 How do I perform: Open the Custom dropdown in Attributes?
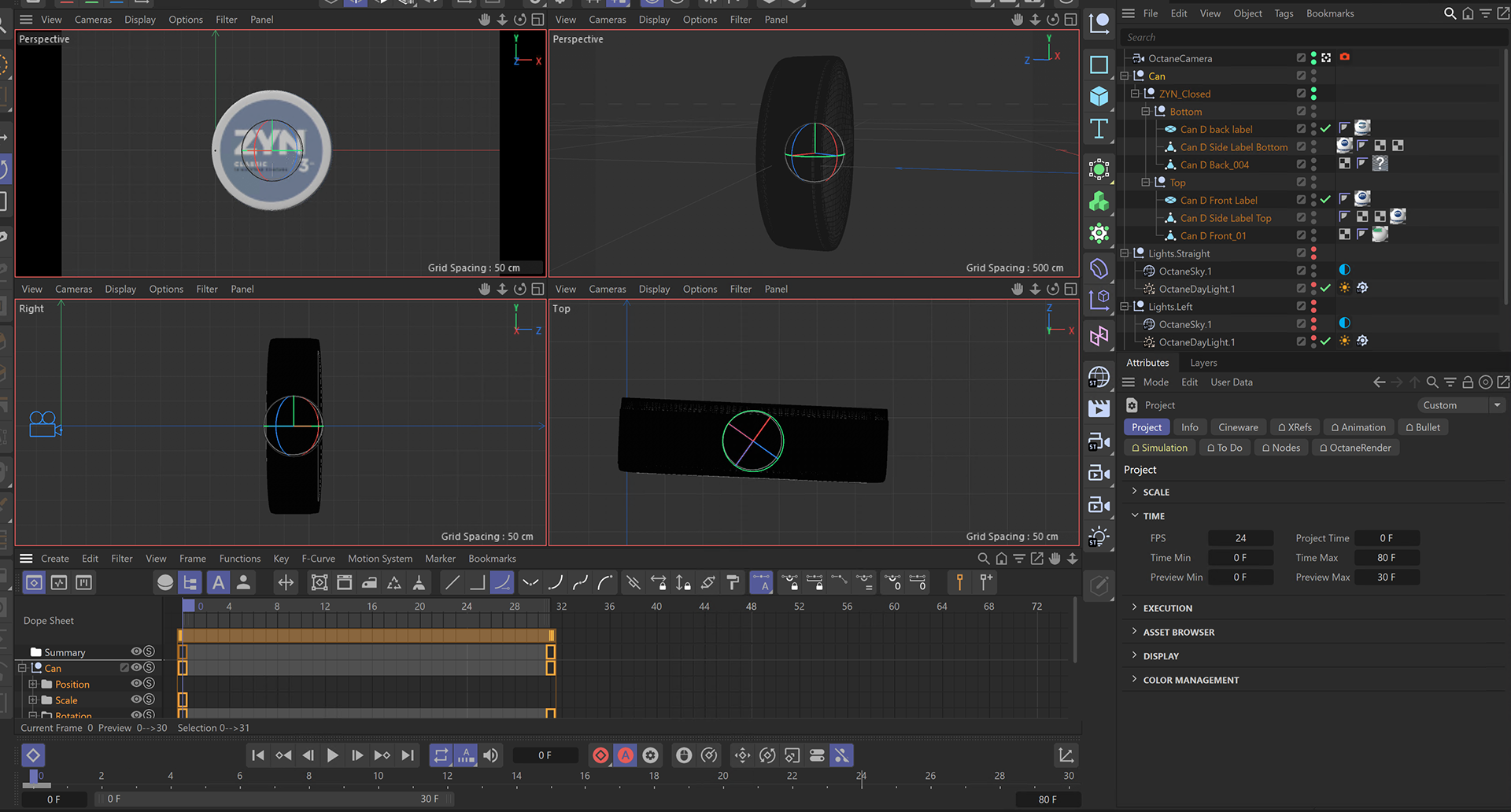[1462, 405]
